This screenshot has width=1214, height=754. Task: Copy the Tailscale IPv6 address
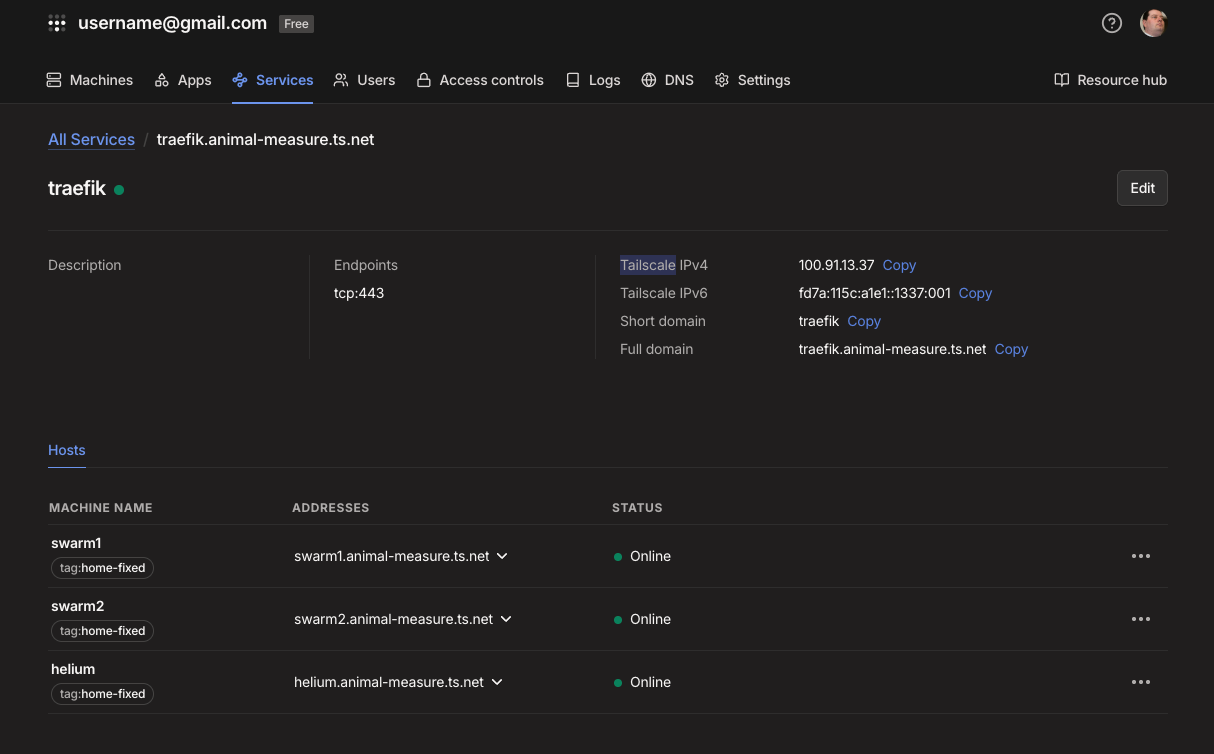pyautogui.click(x=975, y=293)
